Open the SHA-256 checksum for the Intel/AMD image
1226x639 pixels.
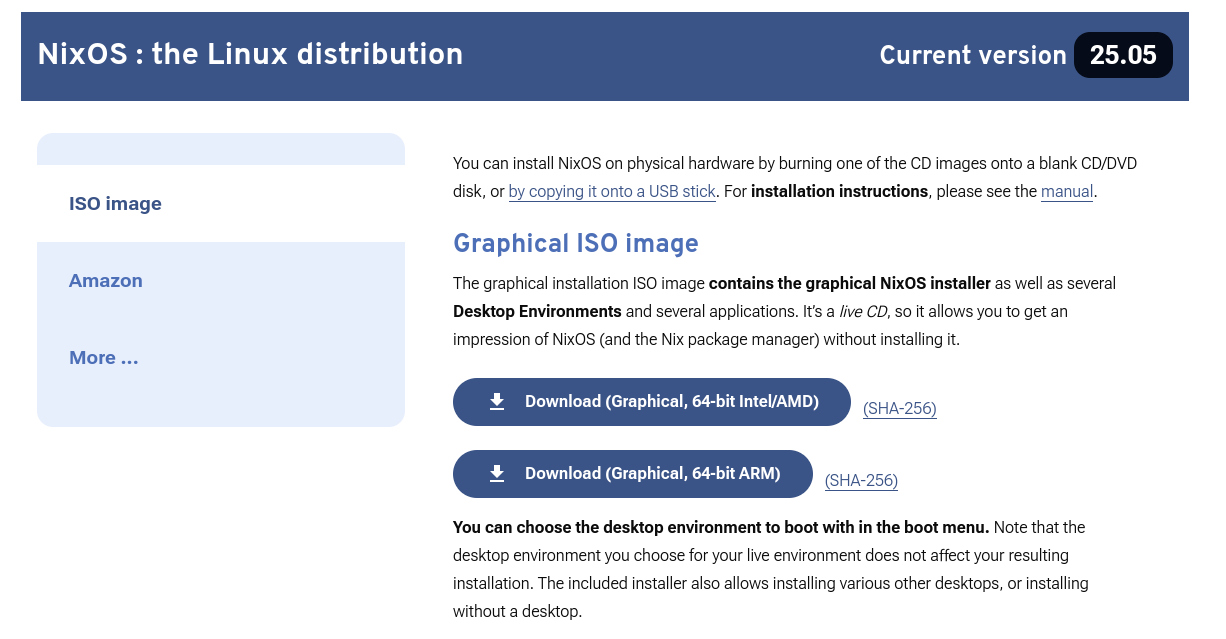(x=899, y=408)
